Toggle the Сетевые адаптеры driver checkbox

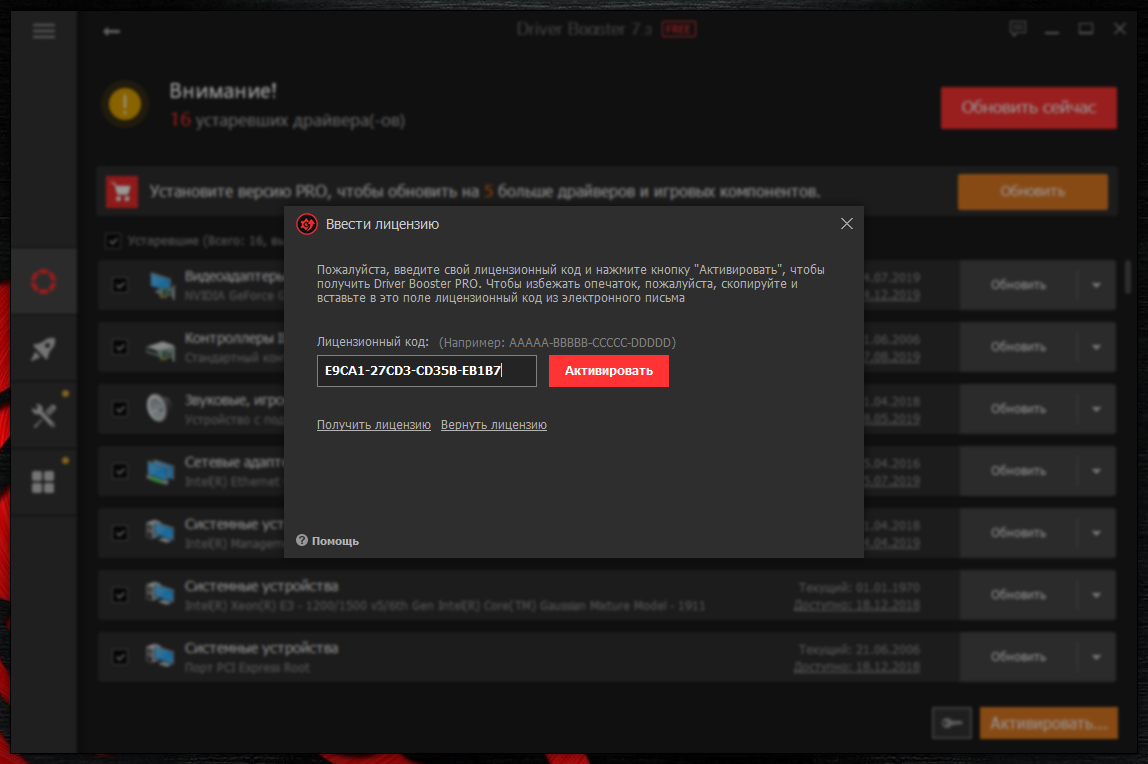coord(120,471)
